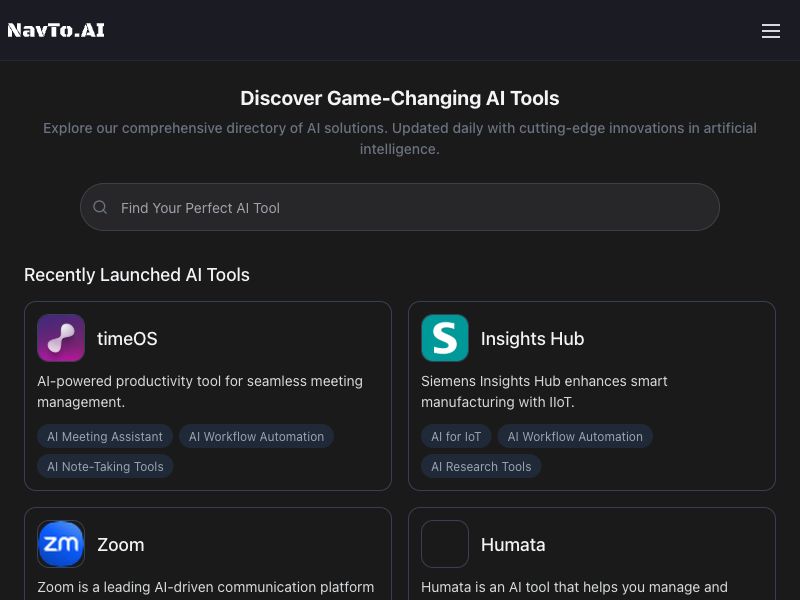The image size is (800, 600).
Task: Click the NavTo.AI logo
Action: 56,30
